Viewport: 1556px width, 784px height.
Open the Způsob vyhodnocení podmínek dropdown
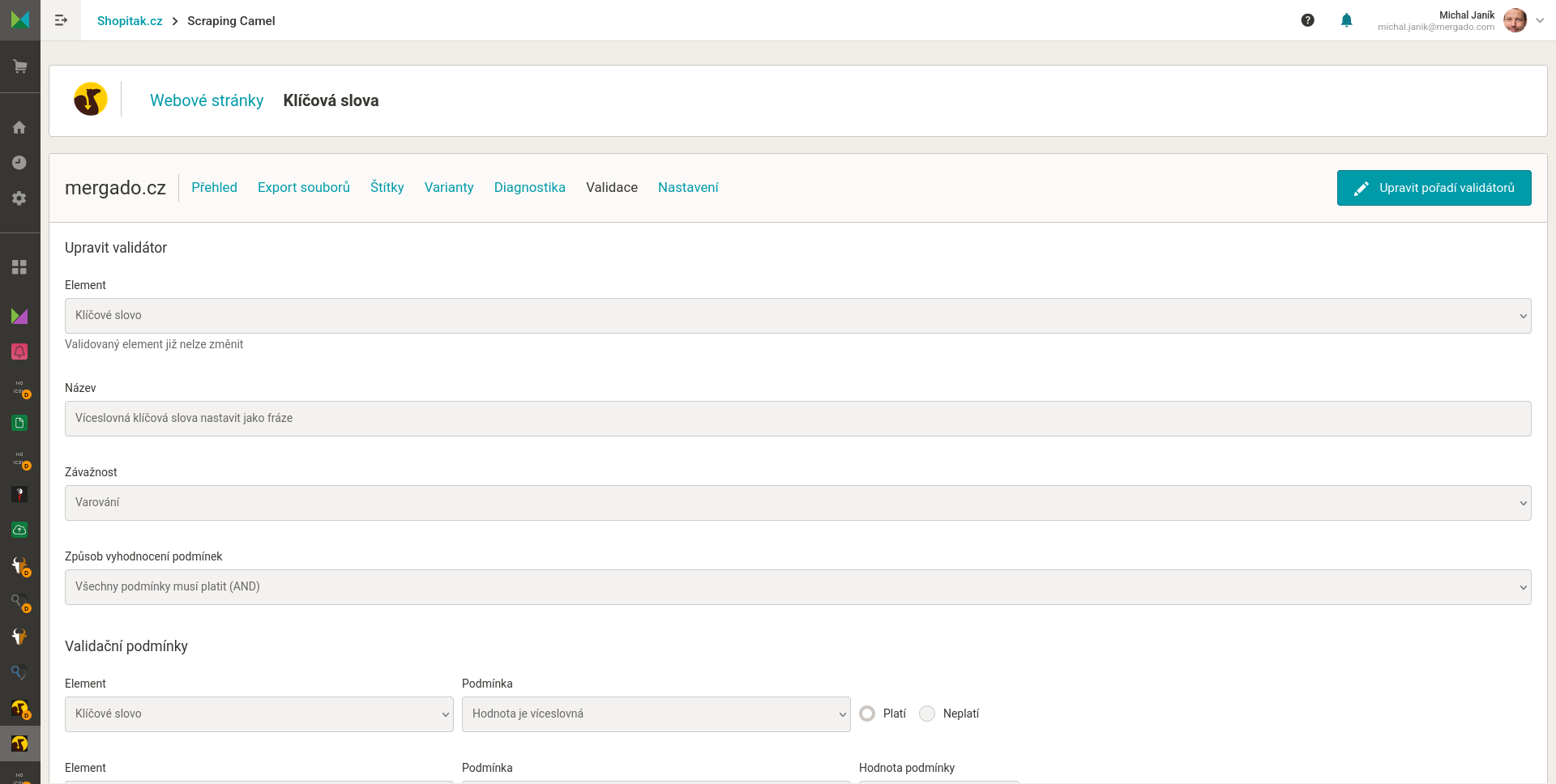point(797,587)
